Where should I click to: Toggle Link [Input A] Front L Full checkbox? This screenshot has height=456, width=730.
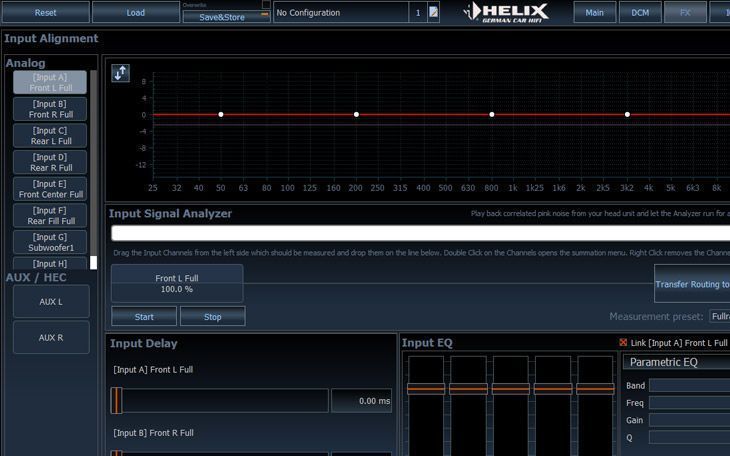[623, 343]
